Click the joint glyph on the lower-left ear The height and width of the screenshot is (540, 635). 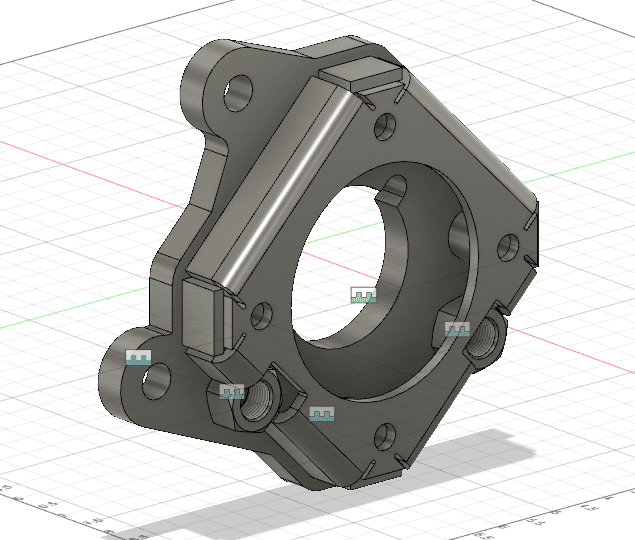(x=138, y=357)
